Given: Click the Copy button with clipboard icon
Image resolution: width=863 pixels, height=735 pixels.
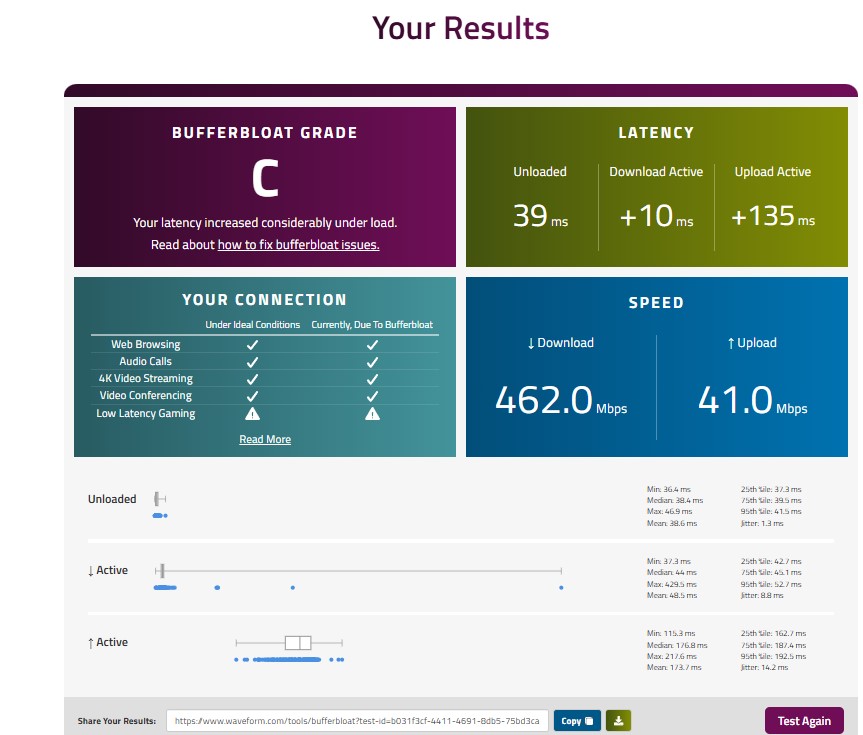Looking at the screenshot, I should pos(577,721).
